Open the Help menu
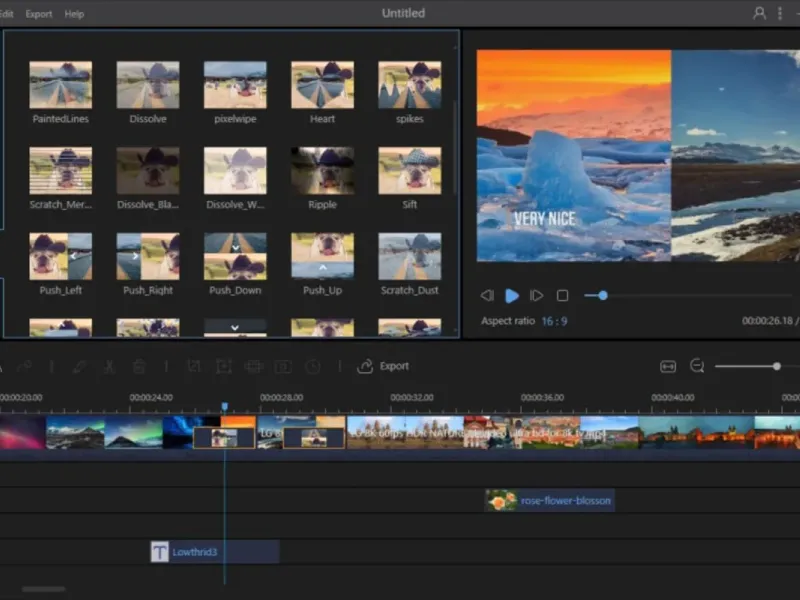 (x=74, y=14)
